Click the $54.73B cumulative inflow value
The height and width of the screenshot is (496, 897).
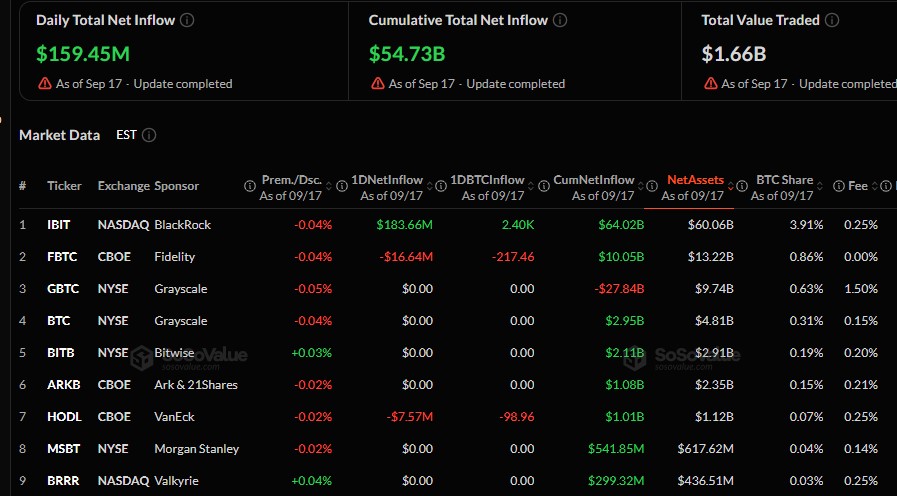(x=407, y=54)
